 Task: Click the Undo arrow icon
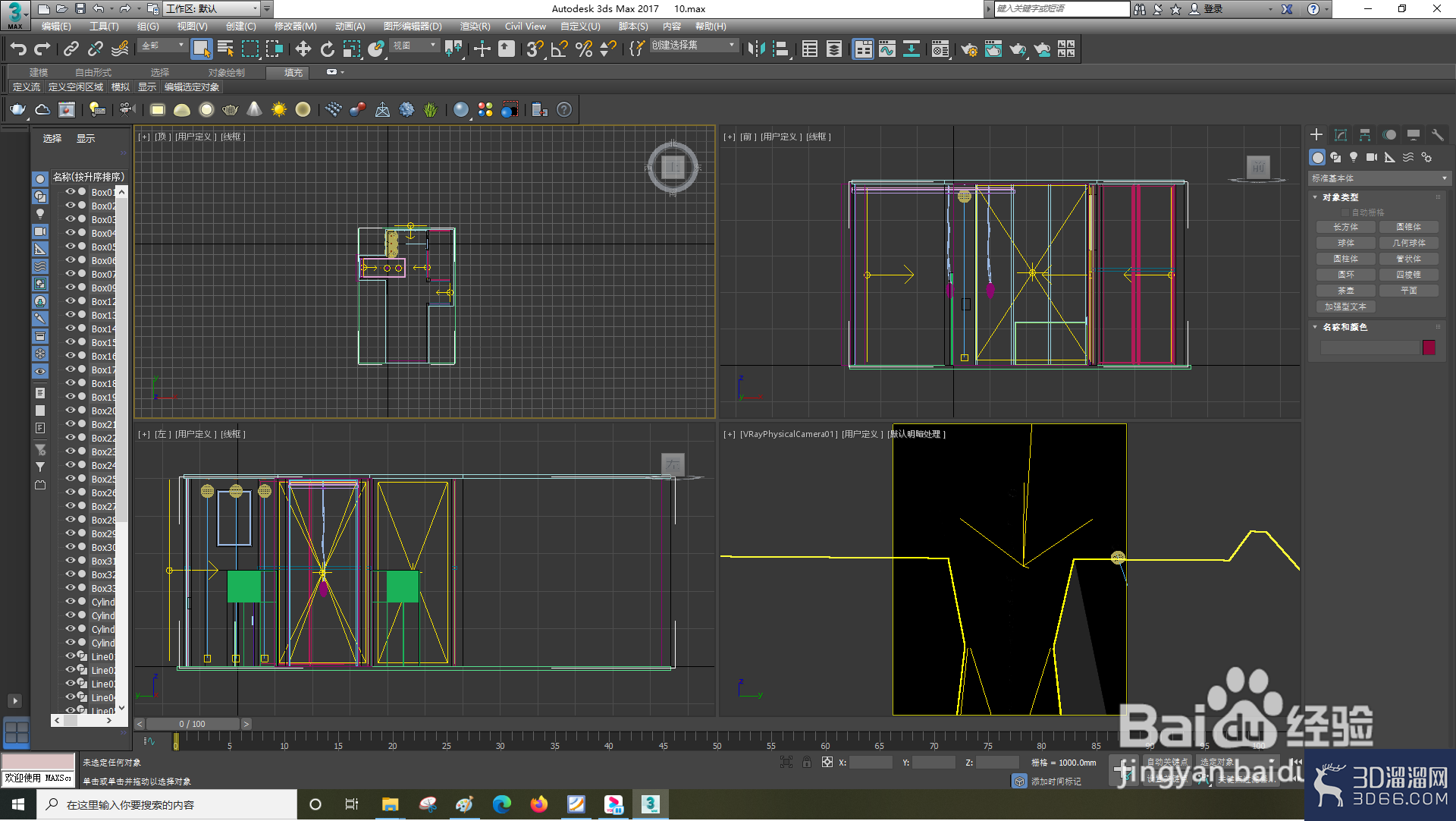pyautogui.click(x=18, y=49)
